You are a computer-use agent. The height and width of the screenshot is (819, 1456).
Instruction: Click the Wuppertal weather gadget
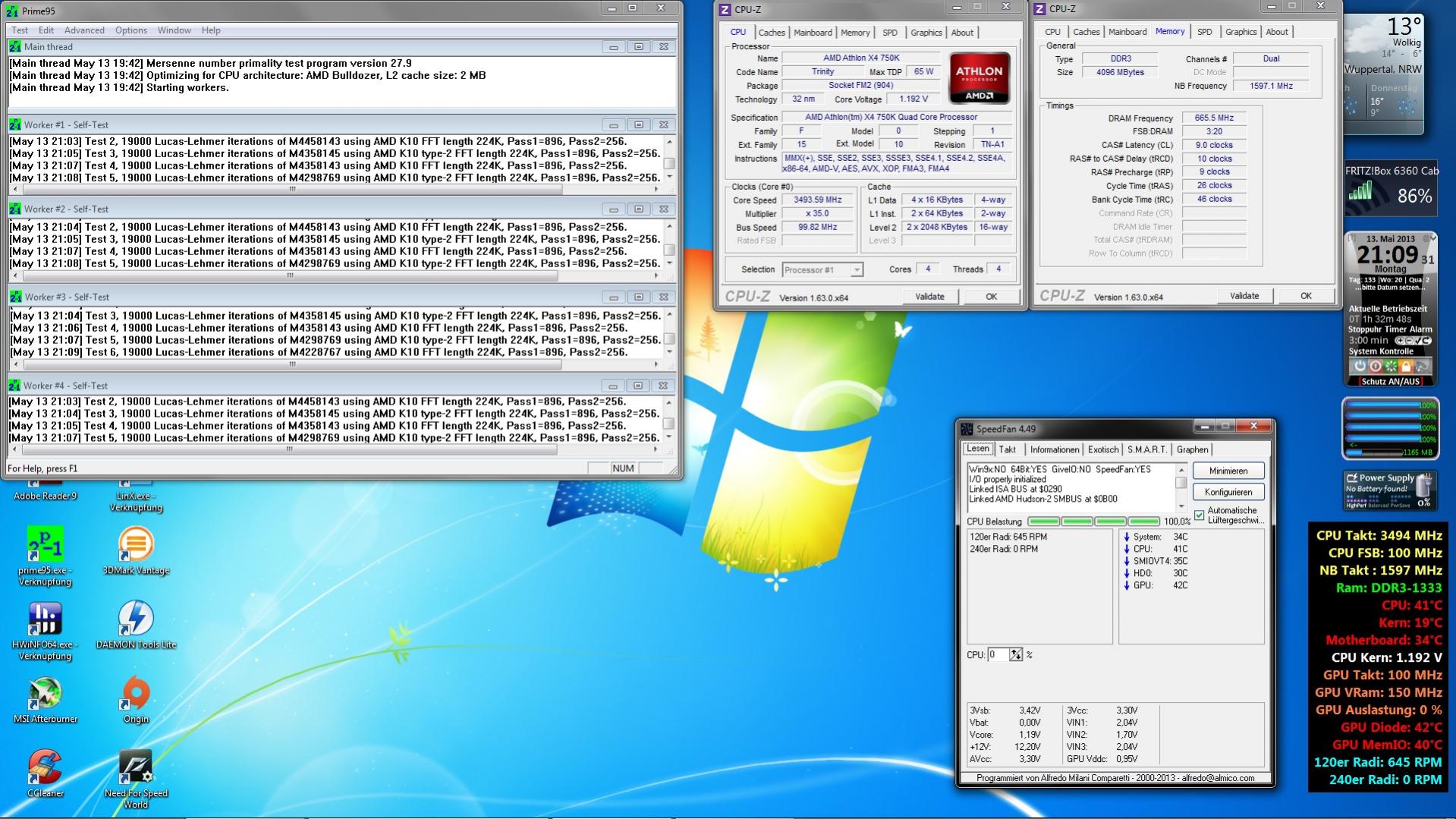[1384, 74]
